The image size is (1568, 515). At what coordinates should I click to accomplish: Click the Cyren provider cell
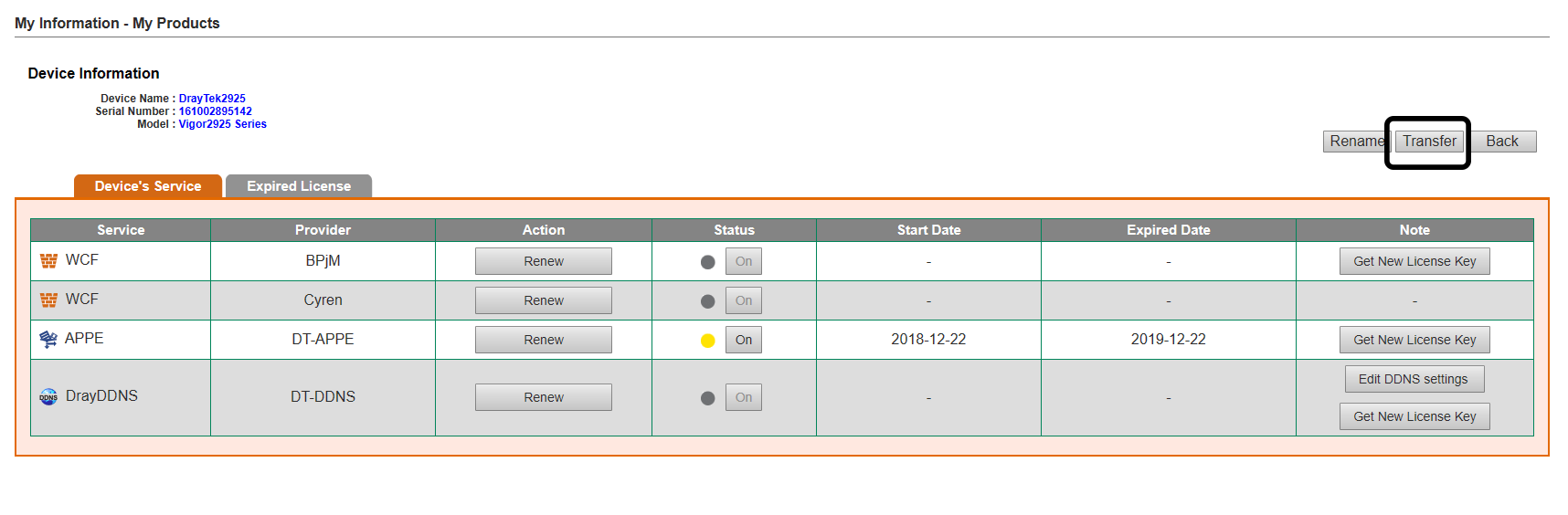click(323, 300)
